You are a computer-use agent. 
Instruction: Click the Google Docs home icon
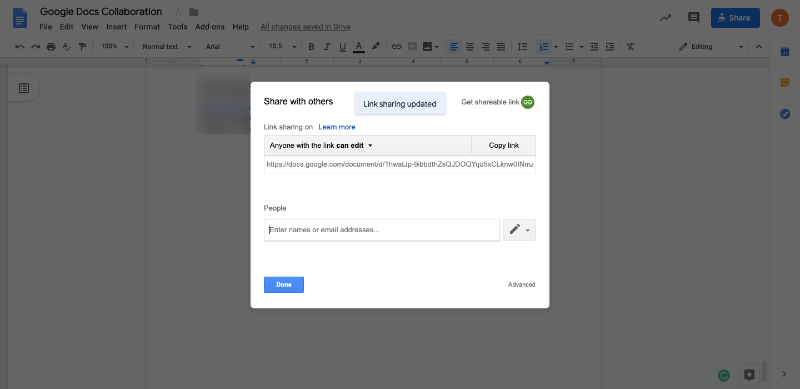[x=20, y=18]
